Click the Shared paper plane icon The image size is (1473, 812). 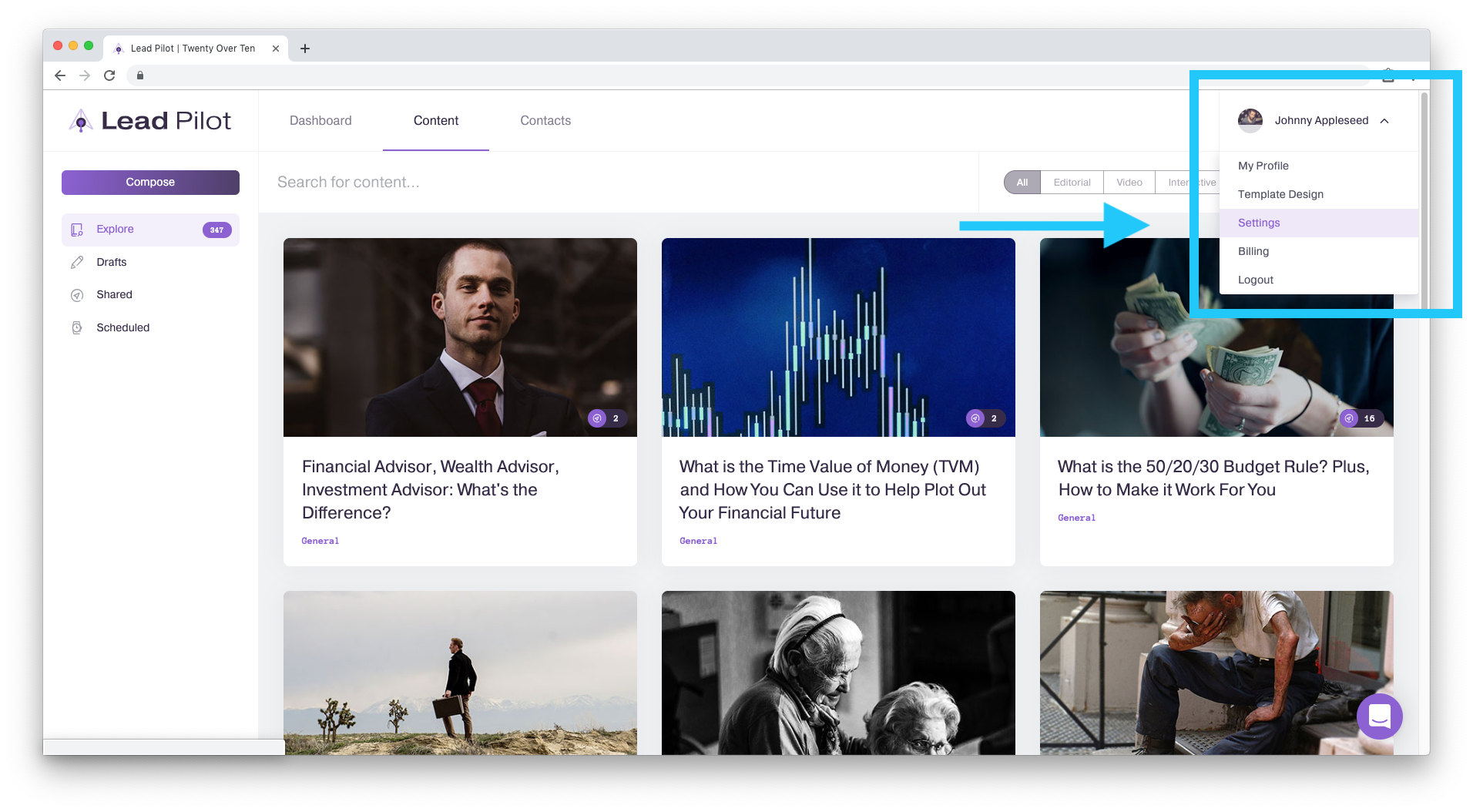pyautogui.click(x=77, y=295)
